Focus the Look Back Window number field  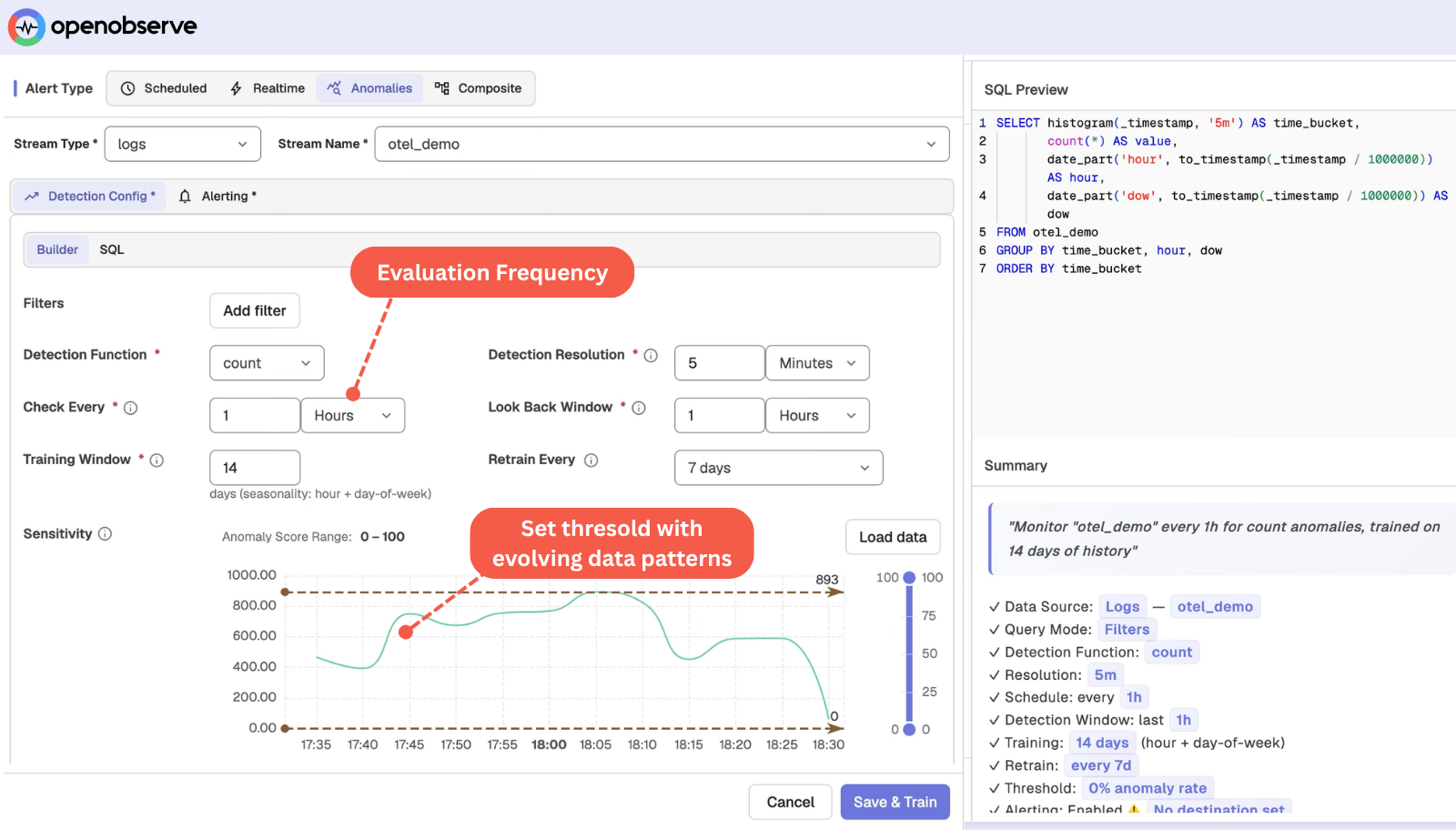click(x=719, y=416)
